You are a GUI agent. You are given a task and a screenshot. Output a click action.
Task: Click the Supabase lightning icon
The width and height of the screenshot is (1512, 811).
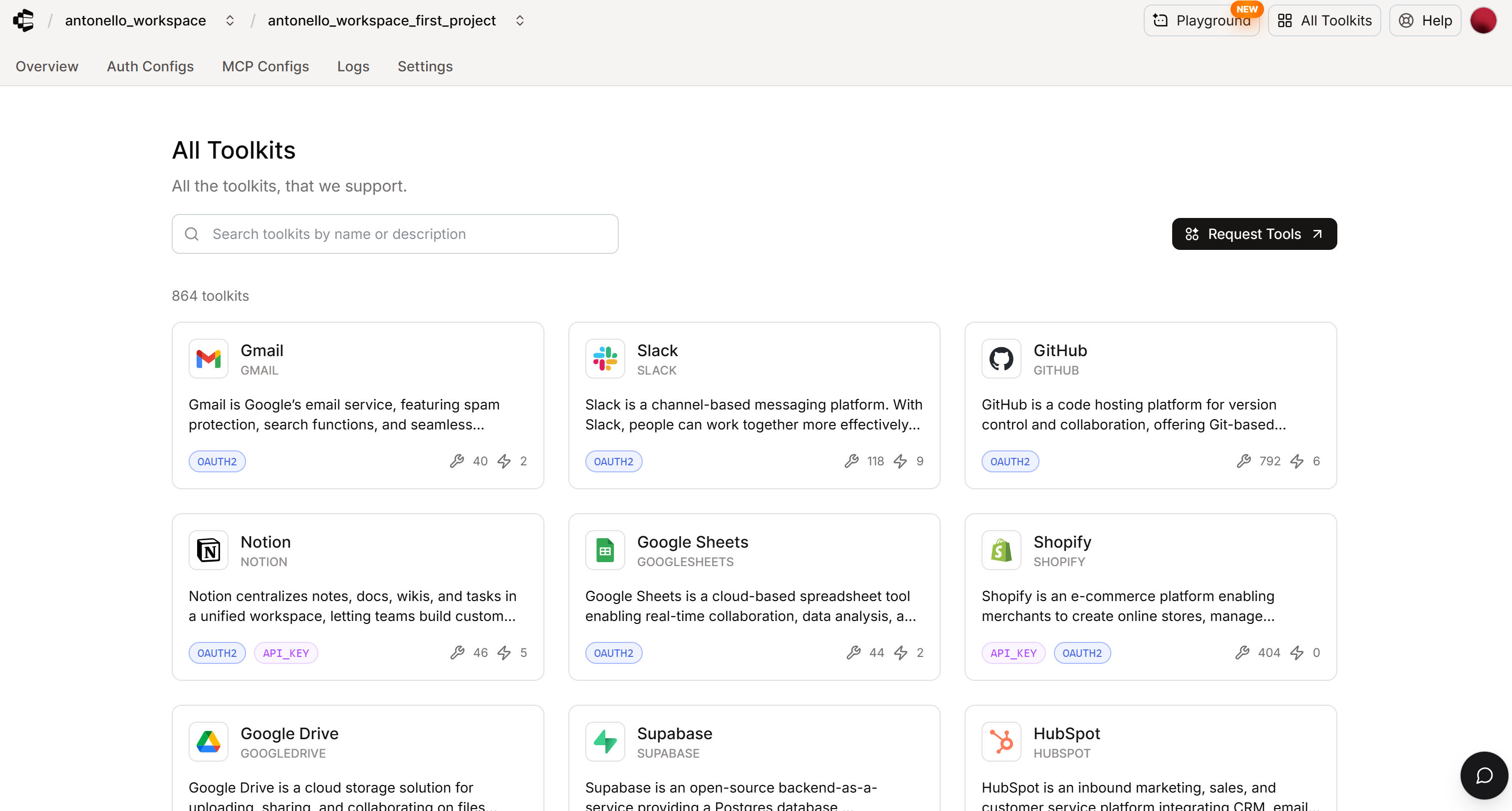[x=605, y=741]
